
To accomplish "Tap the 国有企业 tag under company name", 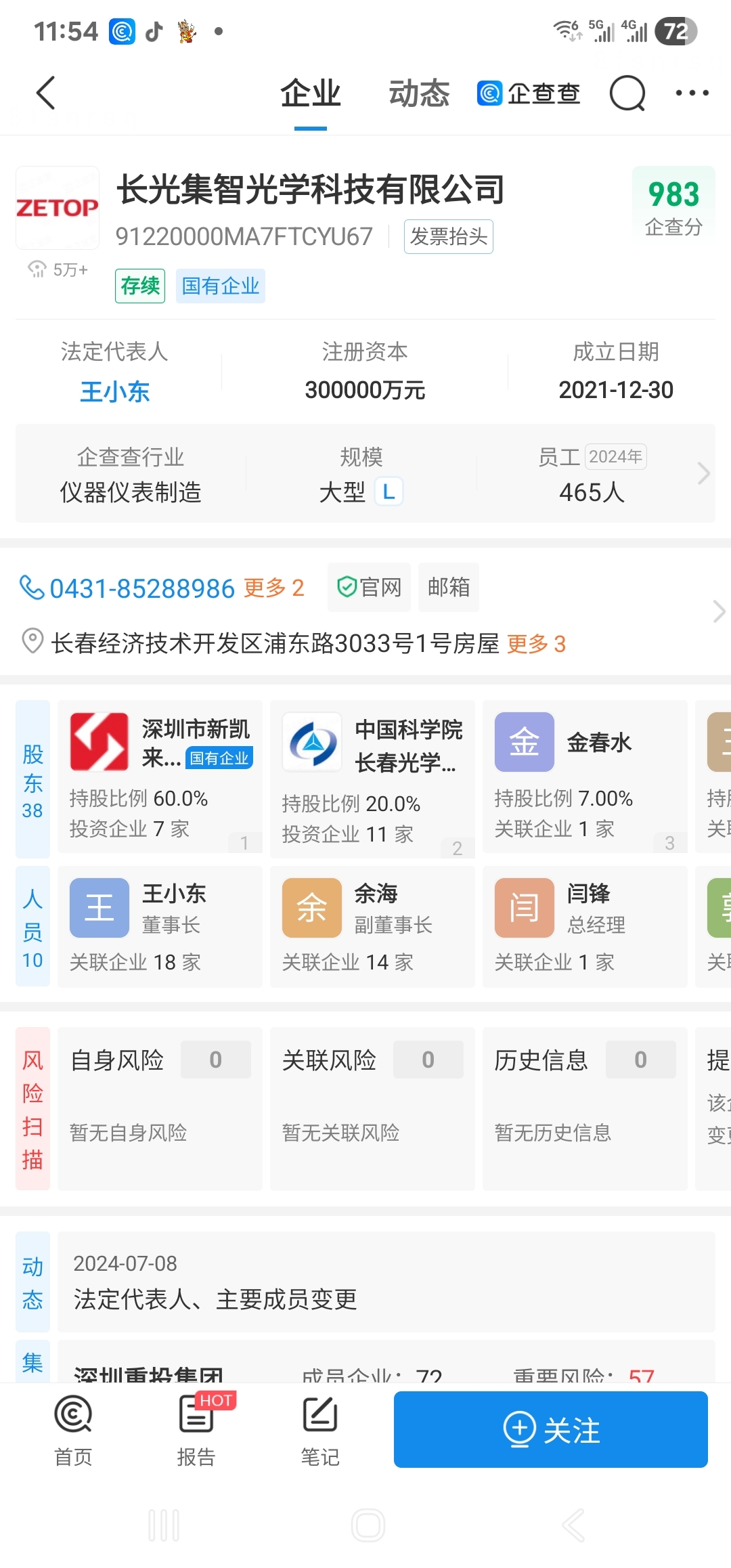I will coord(221,286).
